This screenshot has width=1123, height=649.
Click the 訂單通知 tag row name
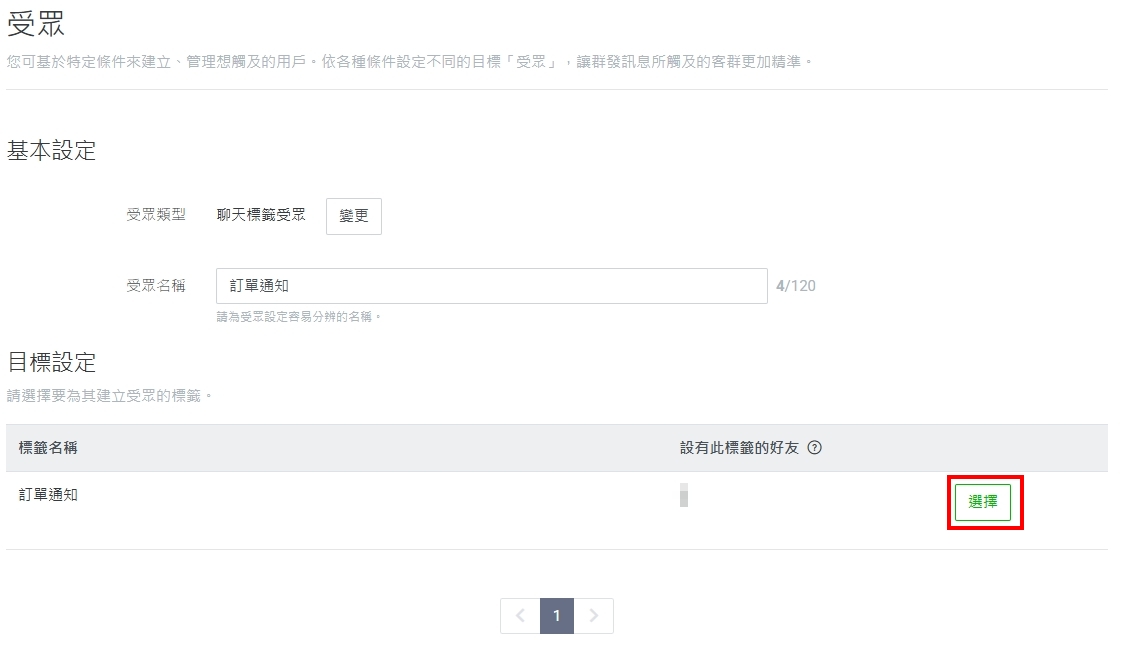point(48,494)
